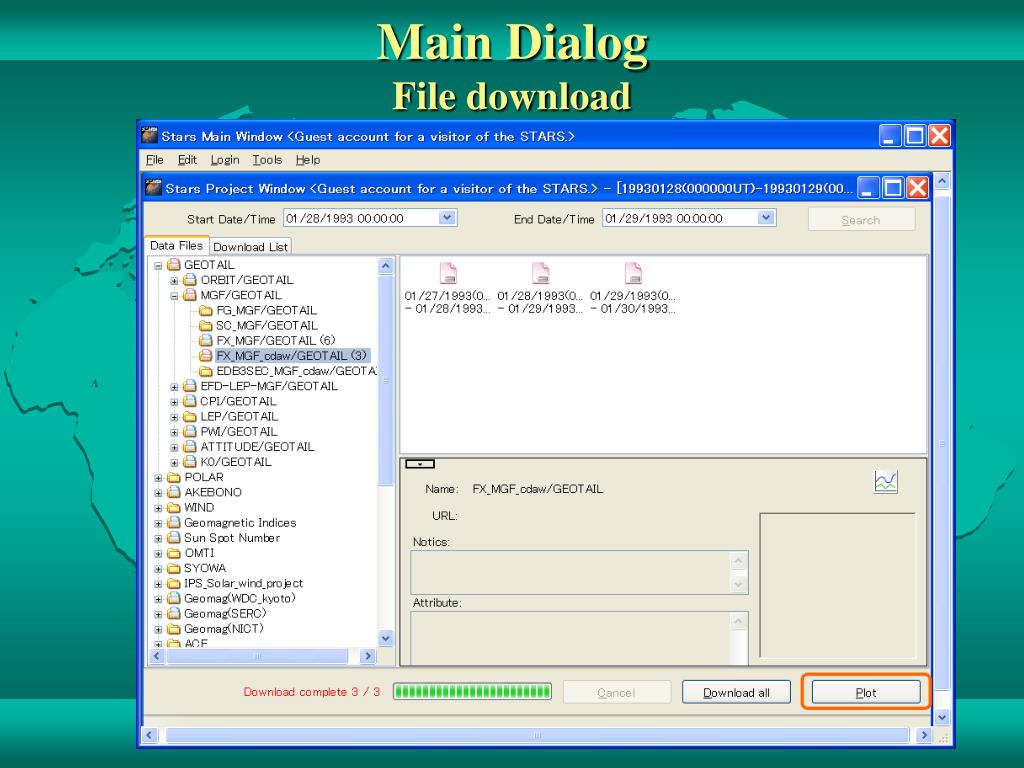Click the AKEBONO folder icon
The height and width of the screenshot is (768, 1024).
(x=174, y=492)
